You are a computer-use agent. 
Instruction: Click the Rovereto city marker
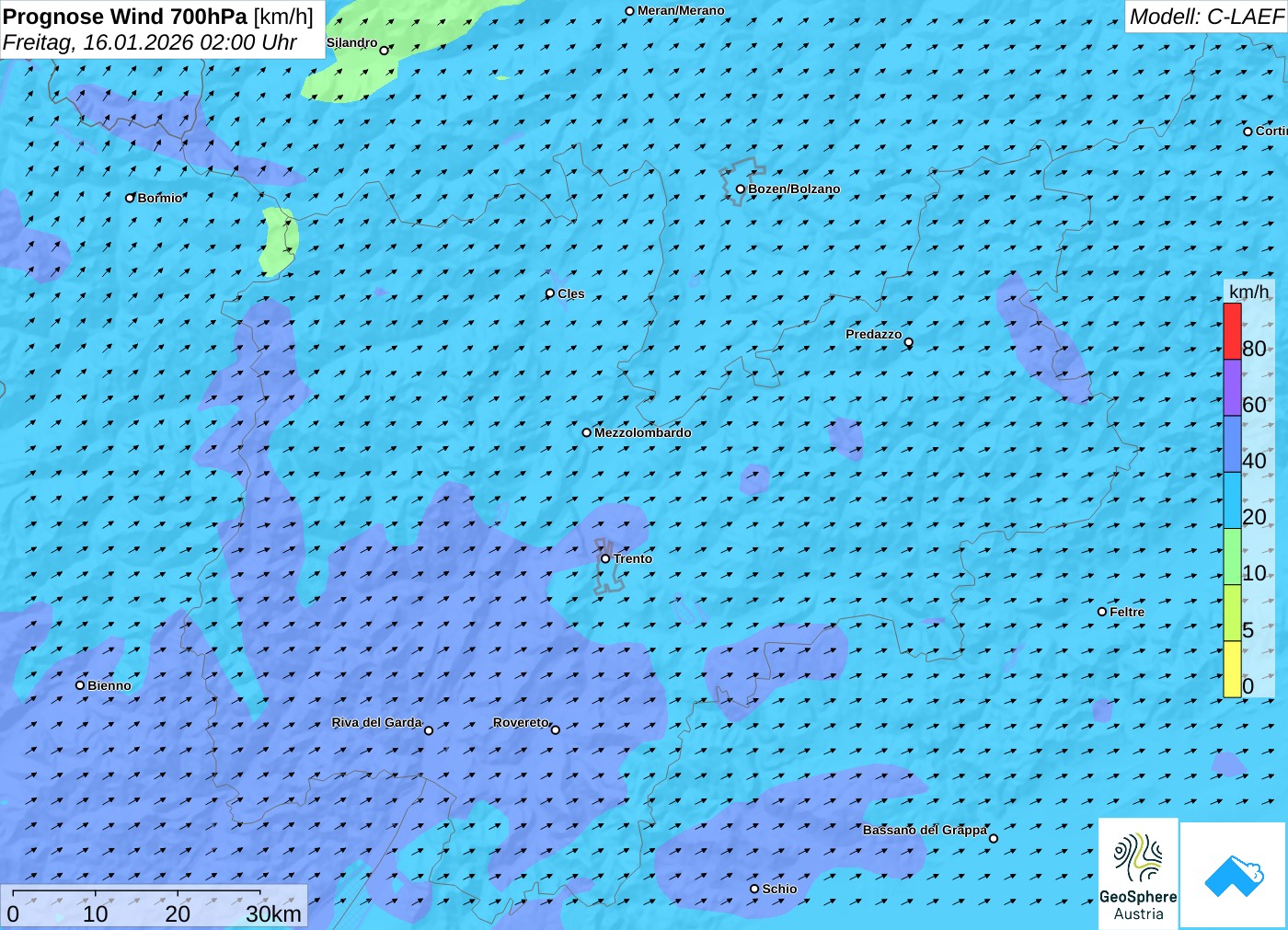pyautogui.click(x=555, y=729)
